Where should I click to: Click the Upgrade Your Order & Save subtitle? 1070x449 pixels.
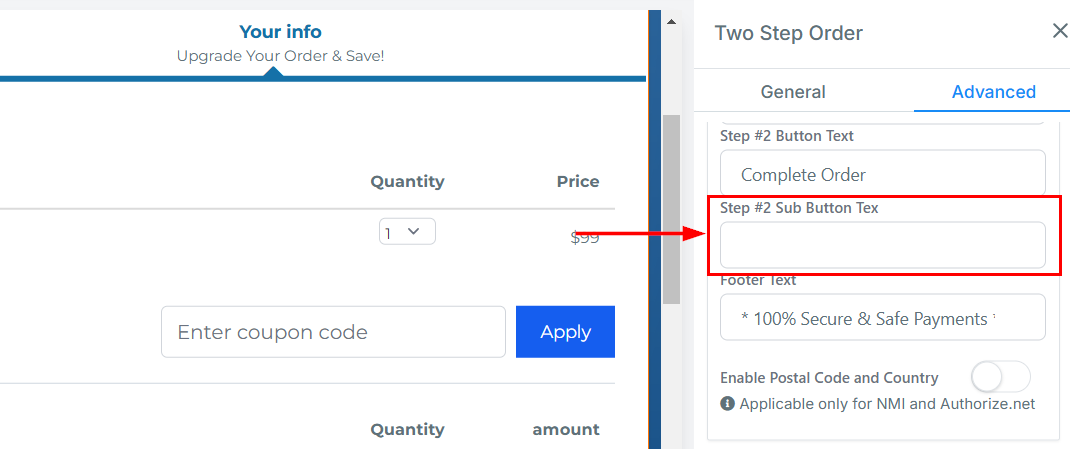click(280, 56)
